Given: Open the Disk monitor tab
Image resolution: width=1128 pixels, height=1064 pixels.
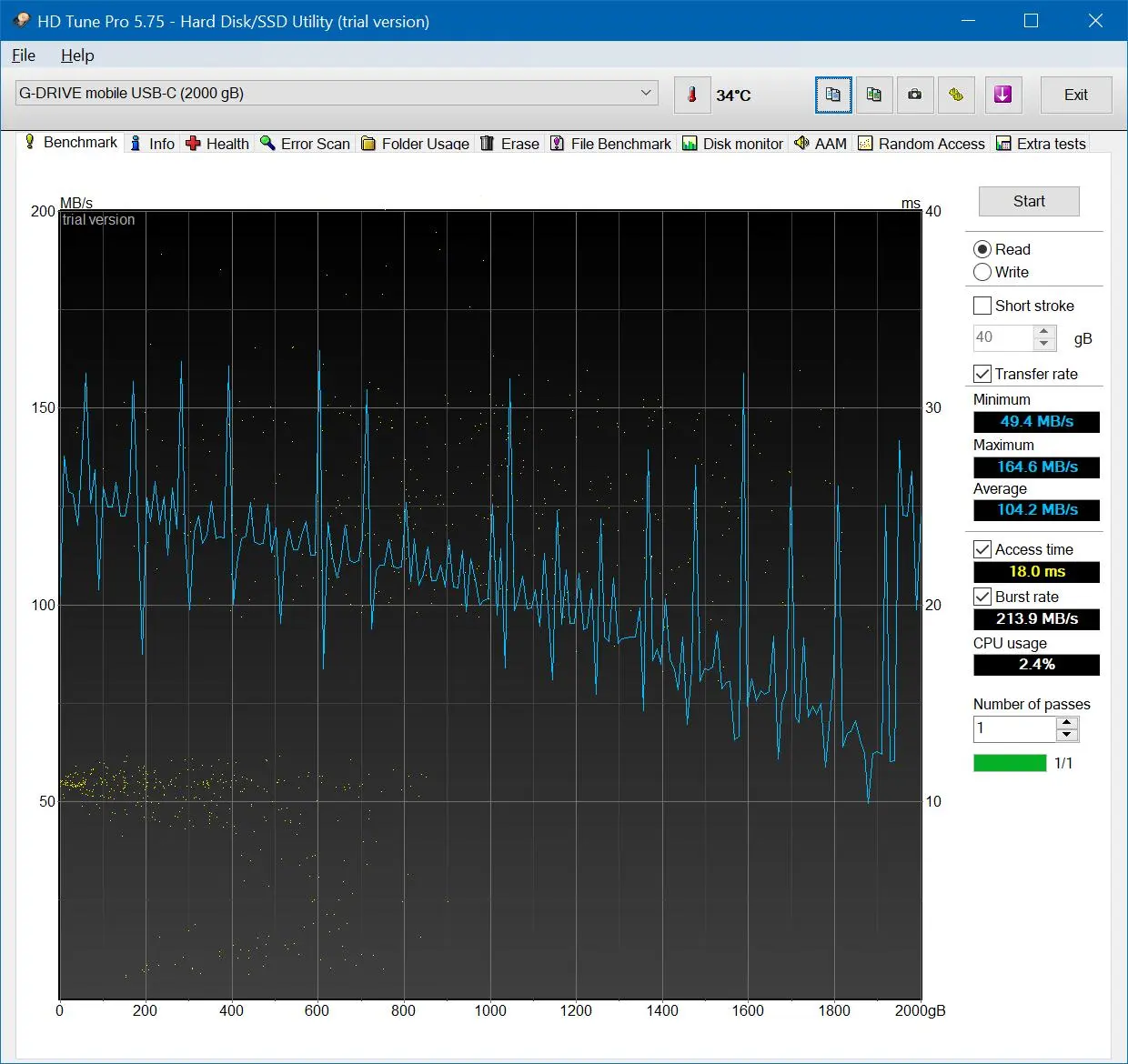Looking at the screenshot, I should (733, 144).
